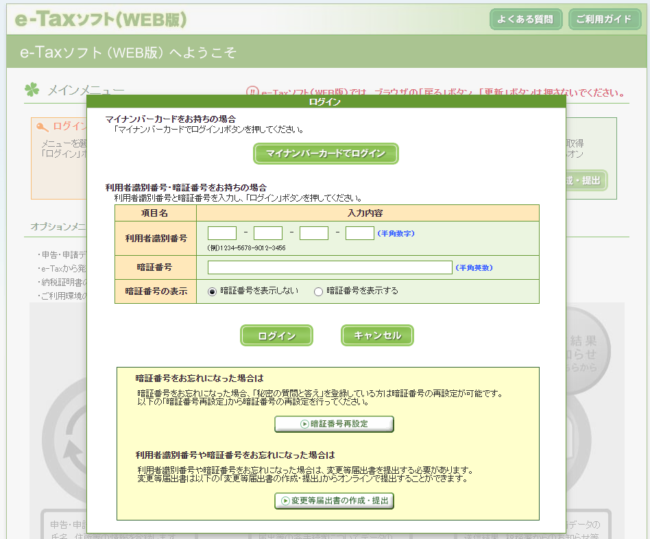The width and height of the screenshot is (650, 539).
Task: Select 暗証番号を表示しない radio button
Action: (212, 291)
